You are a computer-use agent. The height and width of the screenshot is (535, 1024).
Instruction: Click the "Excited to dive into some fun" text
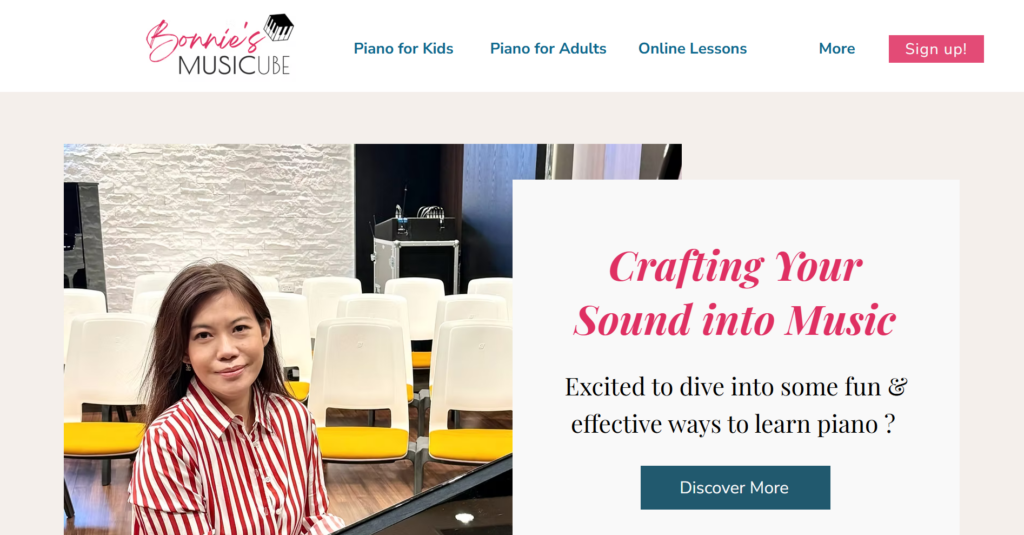[x=723, y=387]
